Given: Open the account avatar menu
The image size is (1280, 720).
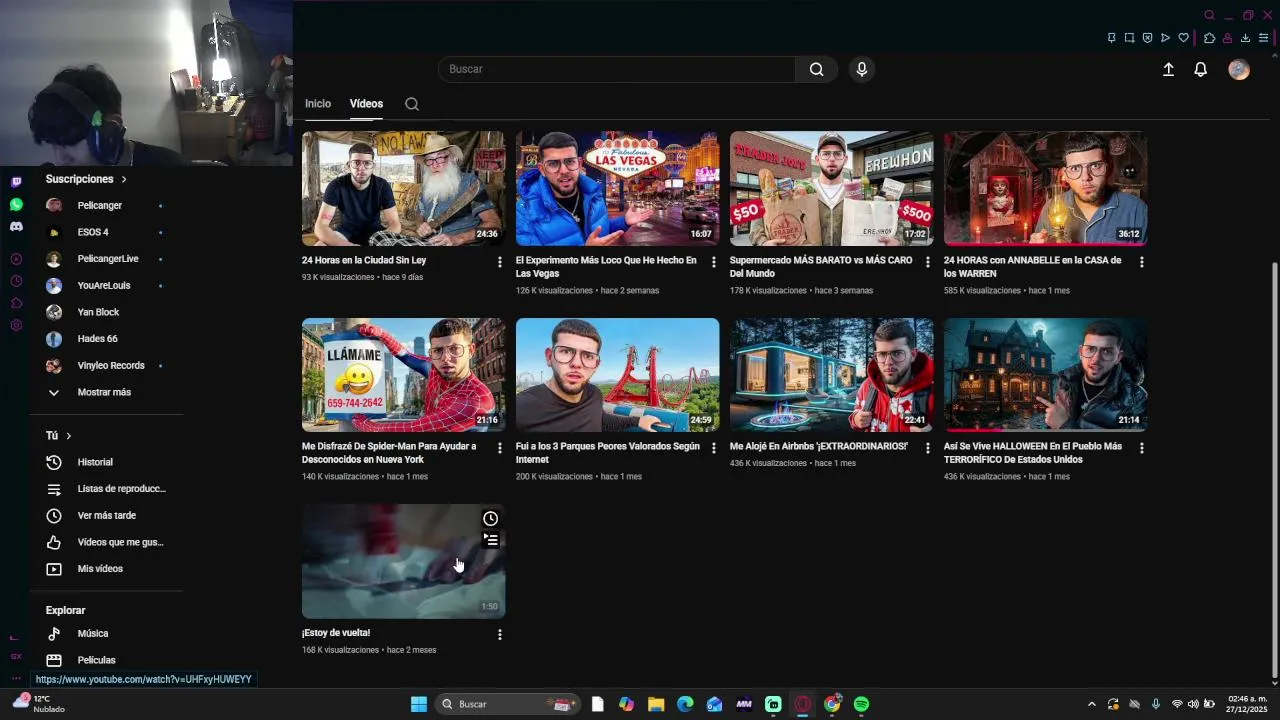Looking at the screenshot, I should (1239, 69).
